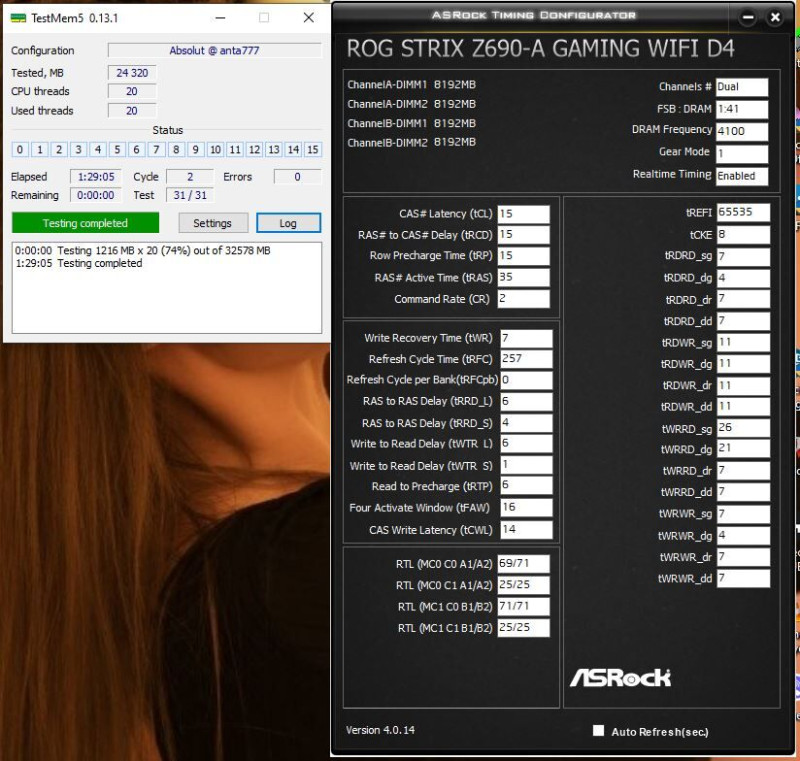800x761 pixels.
Task: Click the CAS Write Latency (tCWL) field
Action: click(526, 530)
